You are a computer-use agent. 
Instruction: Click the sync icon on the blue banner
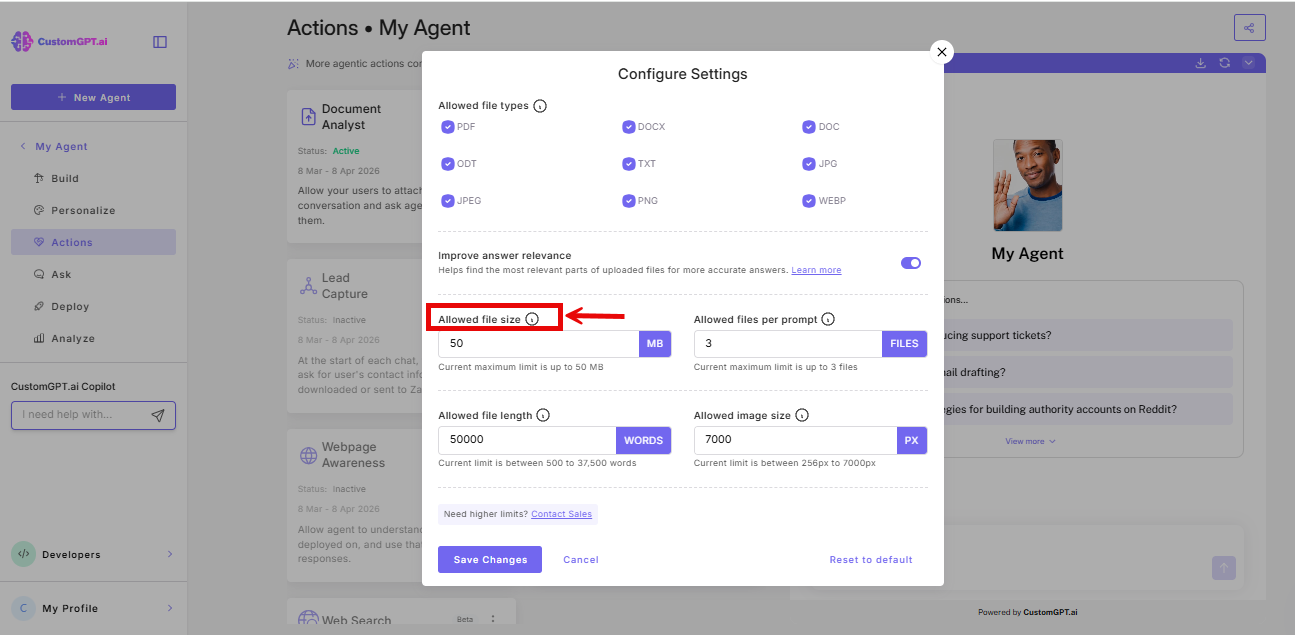(1224, 62)
